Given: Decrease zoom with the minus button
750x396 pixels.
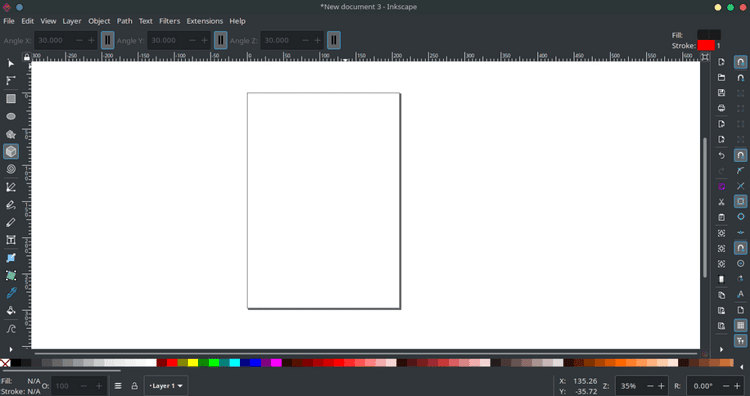Looking at the screenshot, I should (650, 386).
